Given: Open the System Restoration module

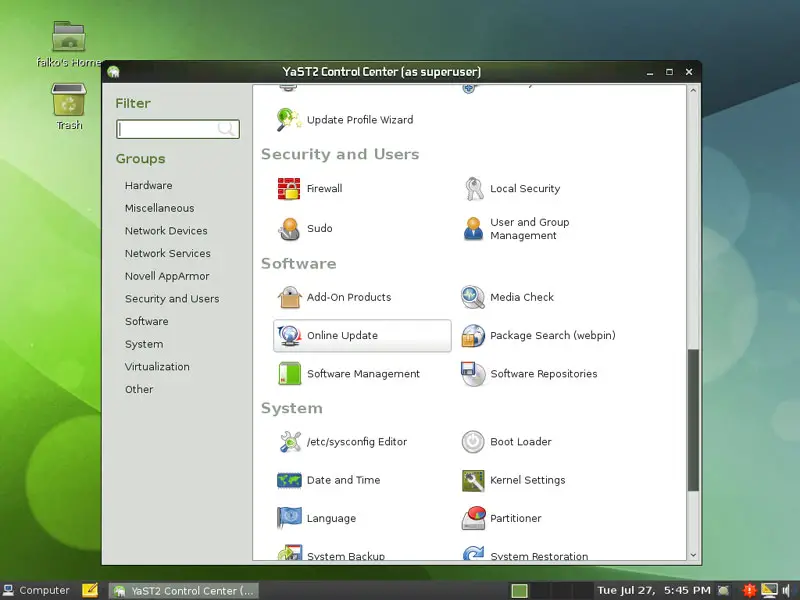Looking at the screenshot, I should (x=525, y=554).
